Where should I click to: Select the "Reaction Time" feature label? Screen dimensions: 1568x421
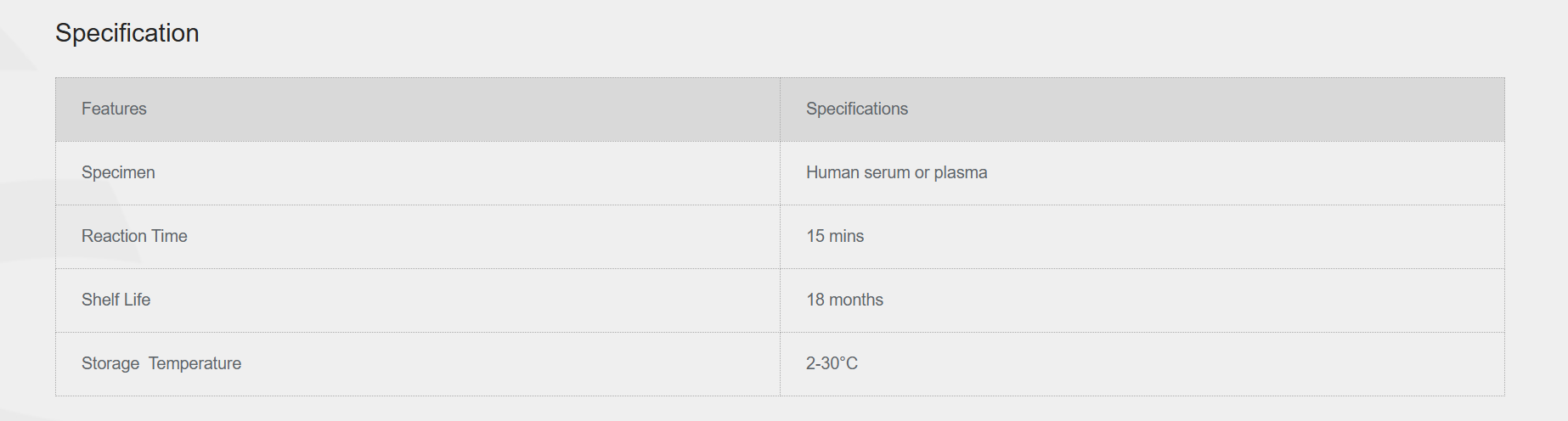(x=134, y=236)
